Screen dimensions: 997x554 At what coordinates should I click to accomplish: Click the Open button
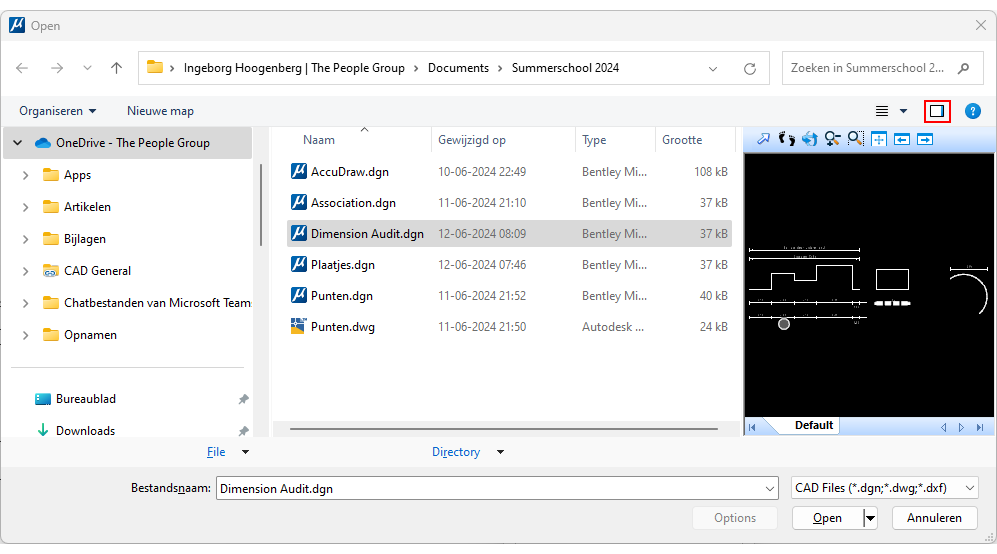[827, 518]
